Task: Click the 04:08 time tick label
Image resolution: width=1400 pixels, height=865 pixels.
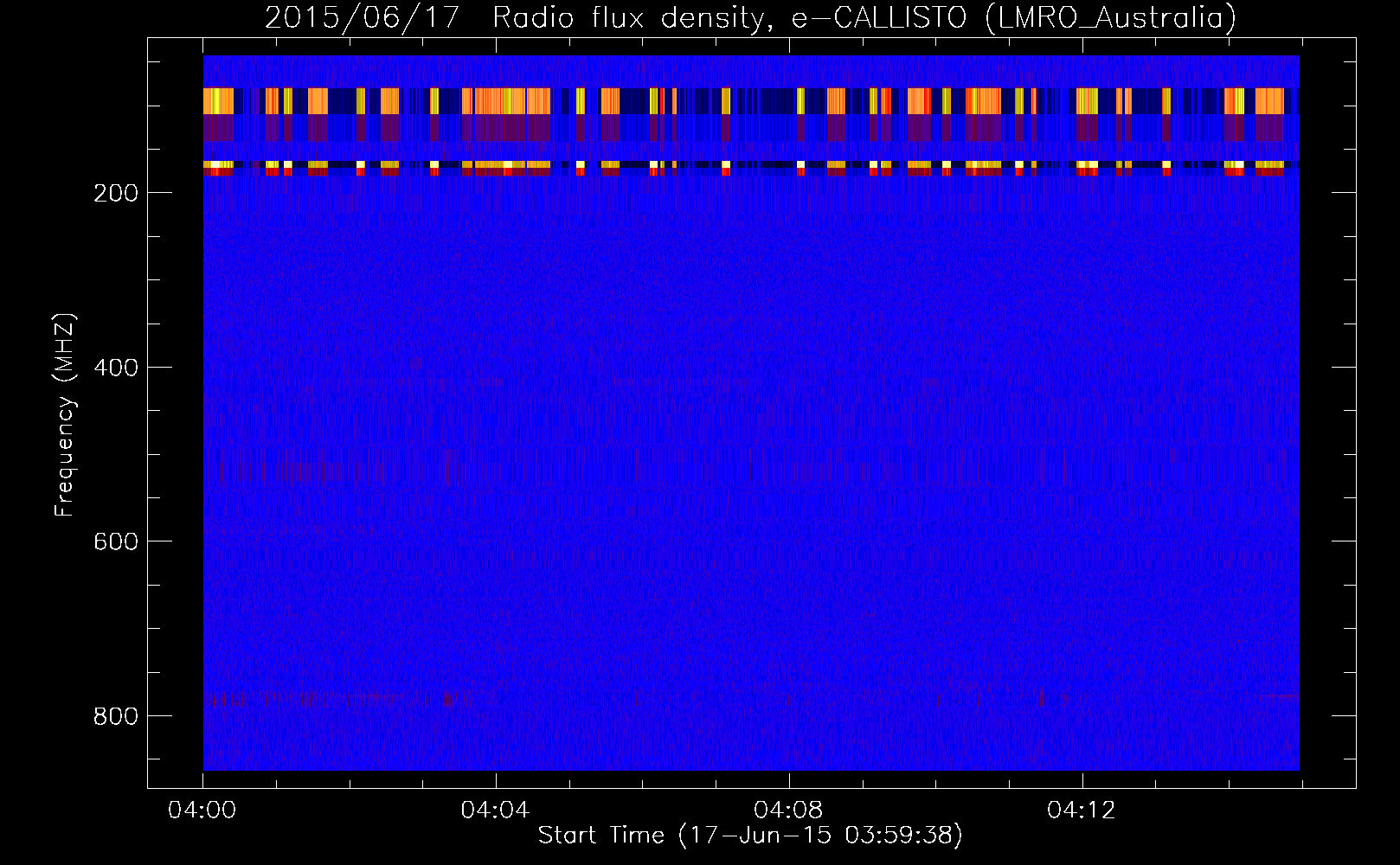Action: click(788, 811)
